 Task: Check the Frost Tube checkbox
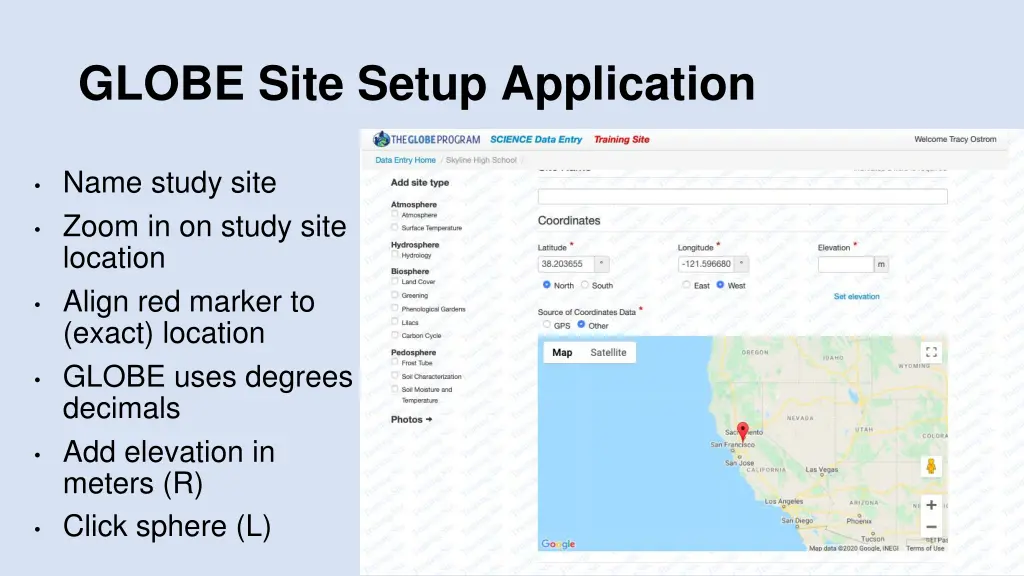(394, 362)
